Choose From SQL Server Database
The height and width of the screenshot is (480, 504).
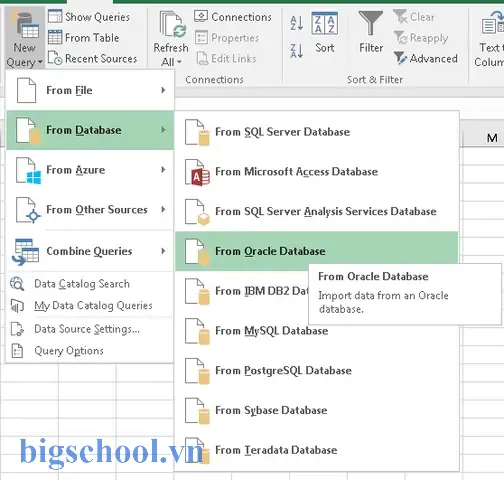317,132
